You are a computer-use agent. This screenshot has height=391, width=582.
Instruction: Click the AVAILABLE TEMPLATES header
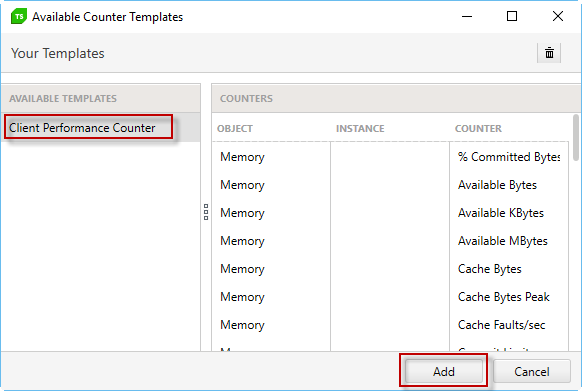[x=63, y=98]
